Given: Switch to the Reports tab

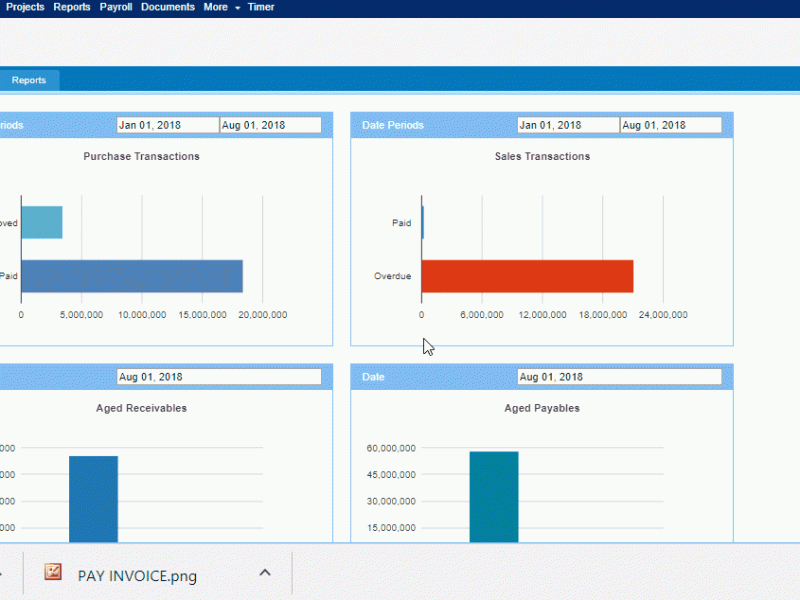Looking at the screenshot, I should pos(29,80).
